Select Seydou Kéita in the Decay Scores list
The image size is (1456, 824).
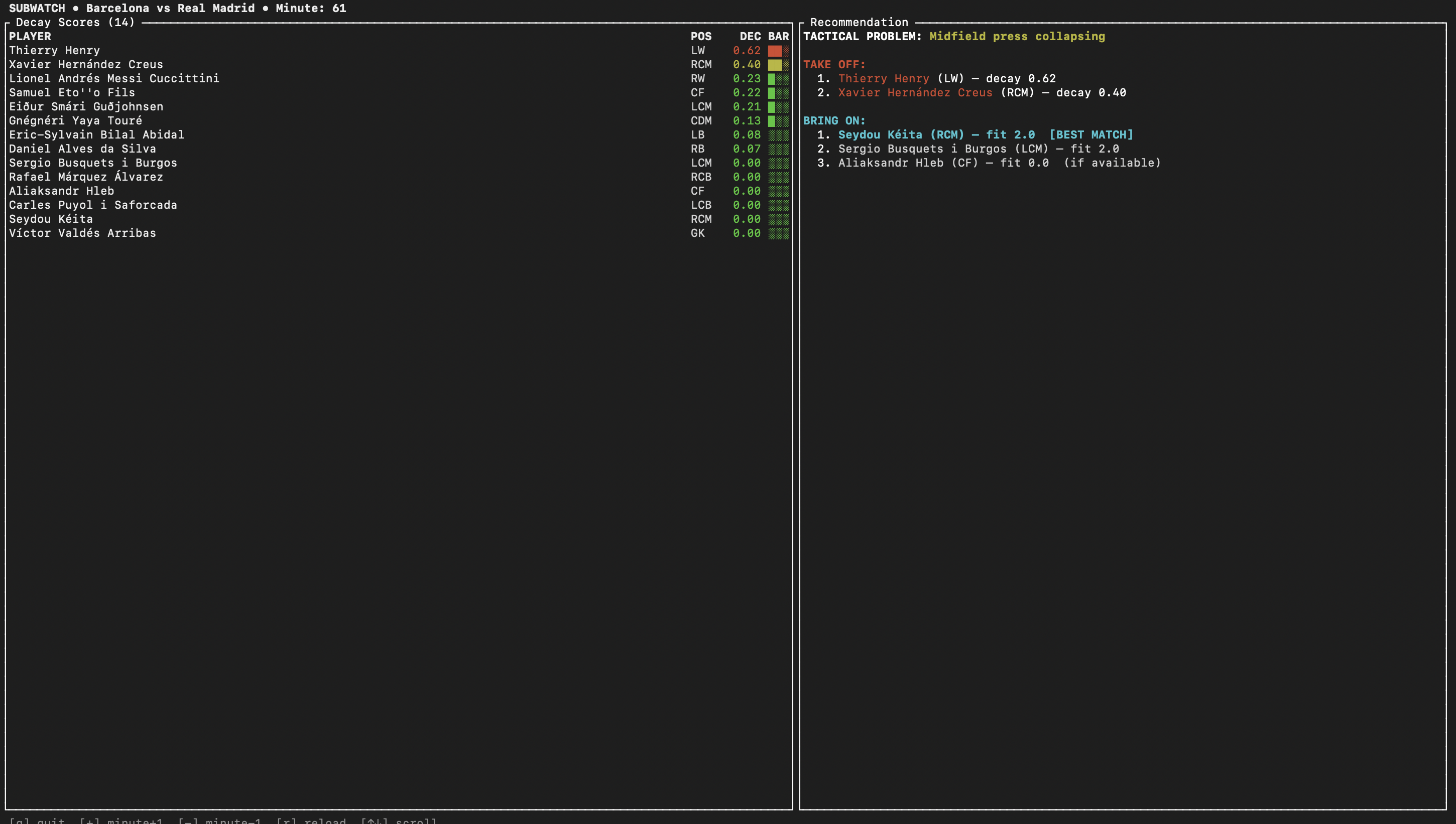point(51,219)
